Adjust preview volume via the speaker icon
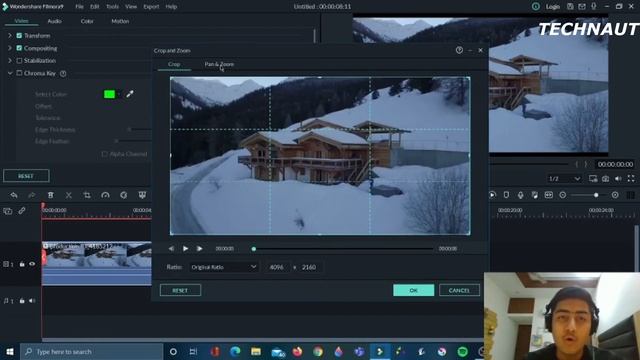This screenshot has width=640, height=360. click(618, 179)
